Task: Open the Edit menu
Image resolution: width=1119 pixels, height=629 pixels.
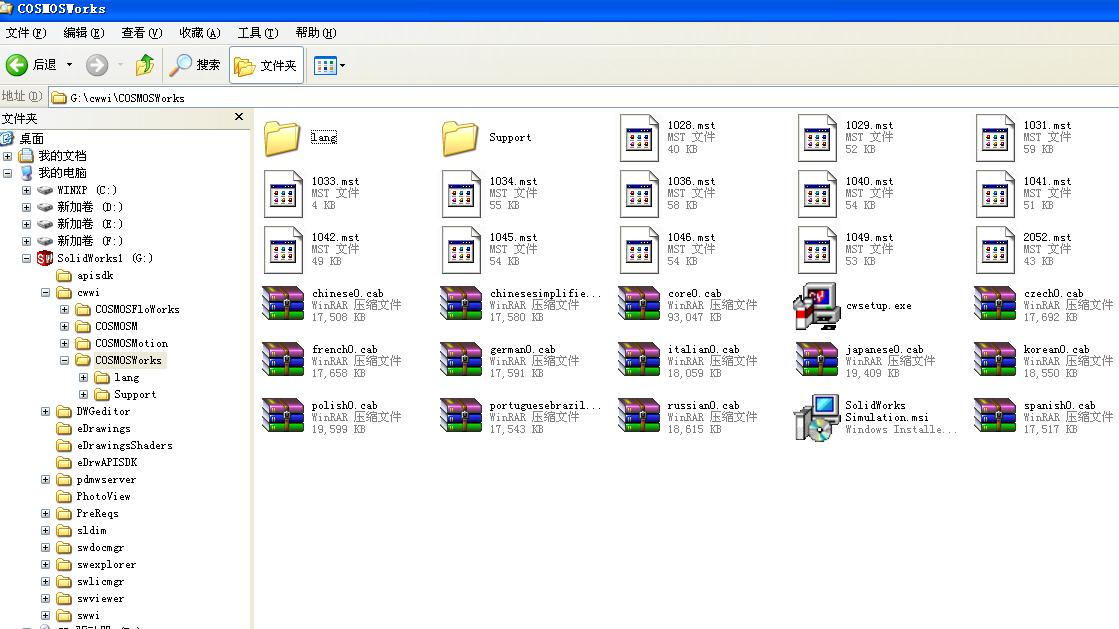Action: [83, 33]
